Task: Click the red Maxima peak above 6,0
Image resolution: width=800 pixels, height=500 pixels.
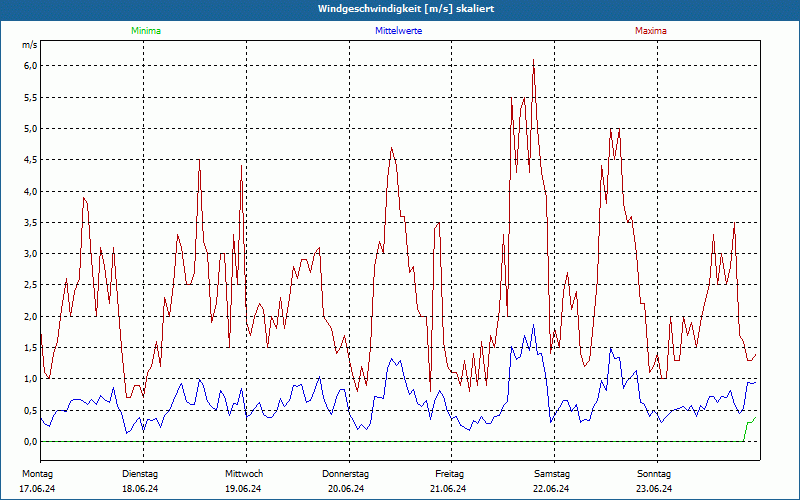Action: pos(534,61)
